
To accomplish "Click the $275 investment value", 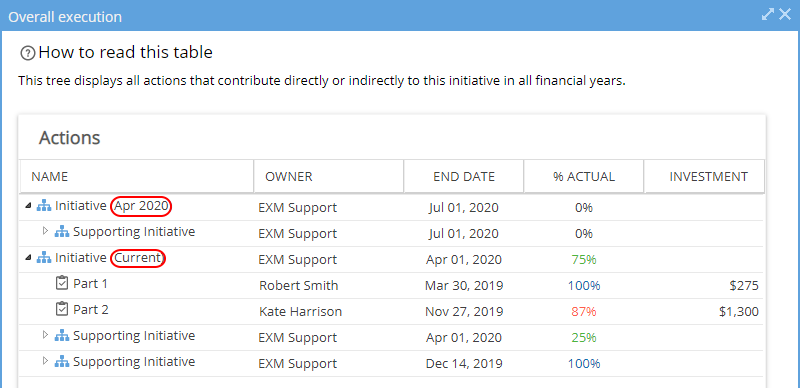I will click(744, 285).
